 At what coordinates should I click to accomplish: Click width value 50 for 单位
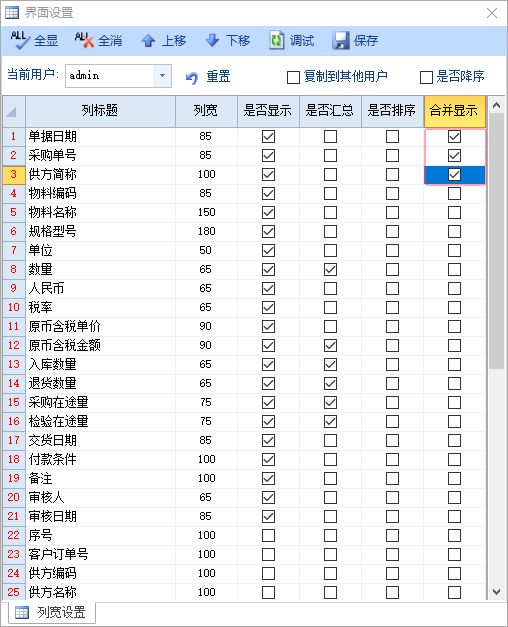click(206, 250)
